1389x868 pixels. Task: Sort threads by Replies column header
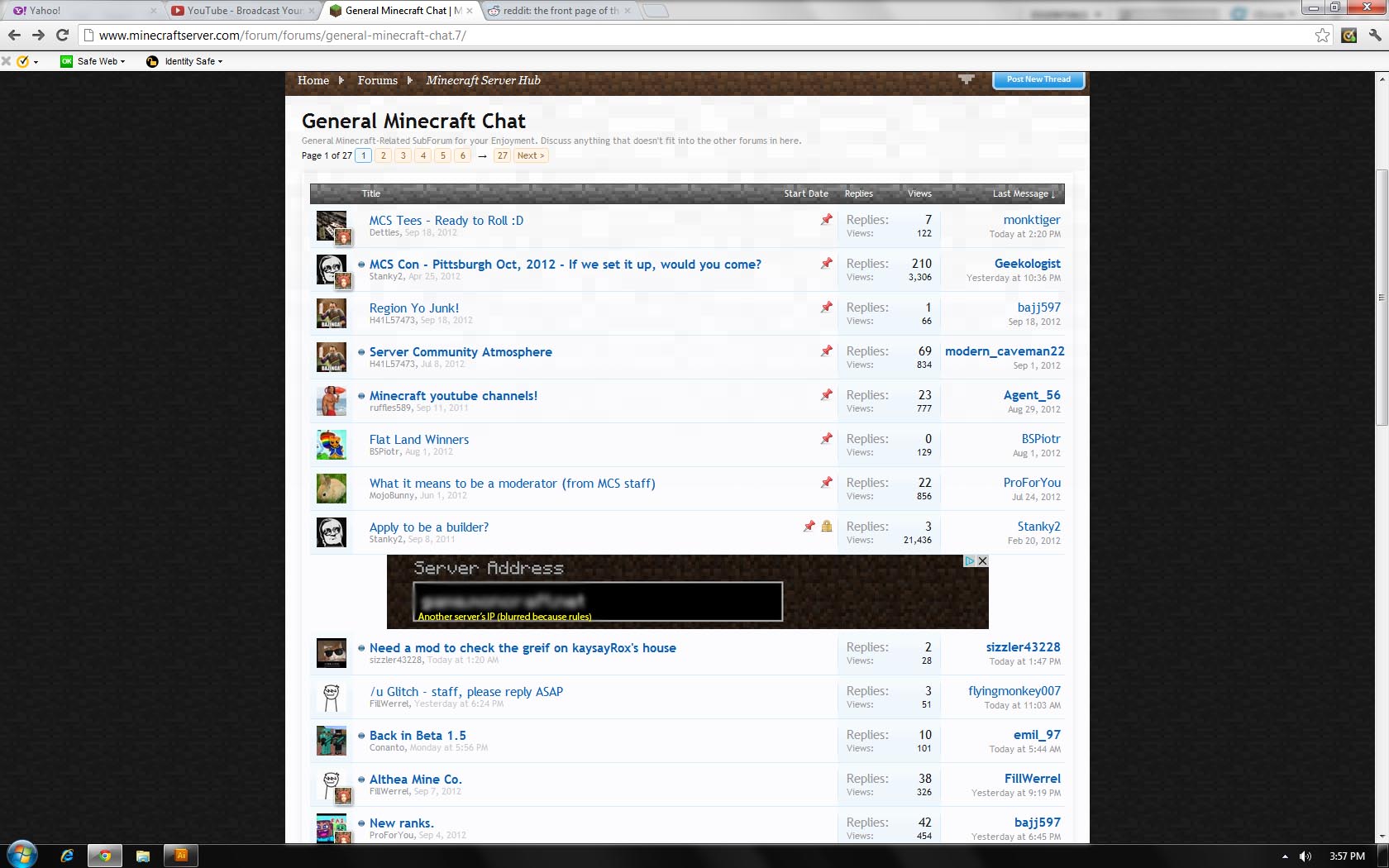click(x=858, y=193)
